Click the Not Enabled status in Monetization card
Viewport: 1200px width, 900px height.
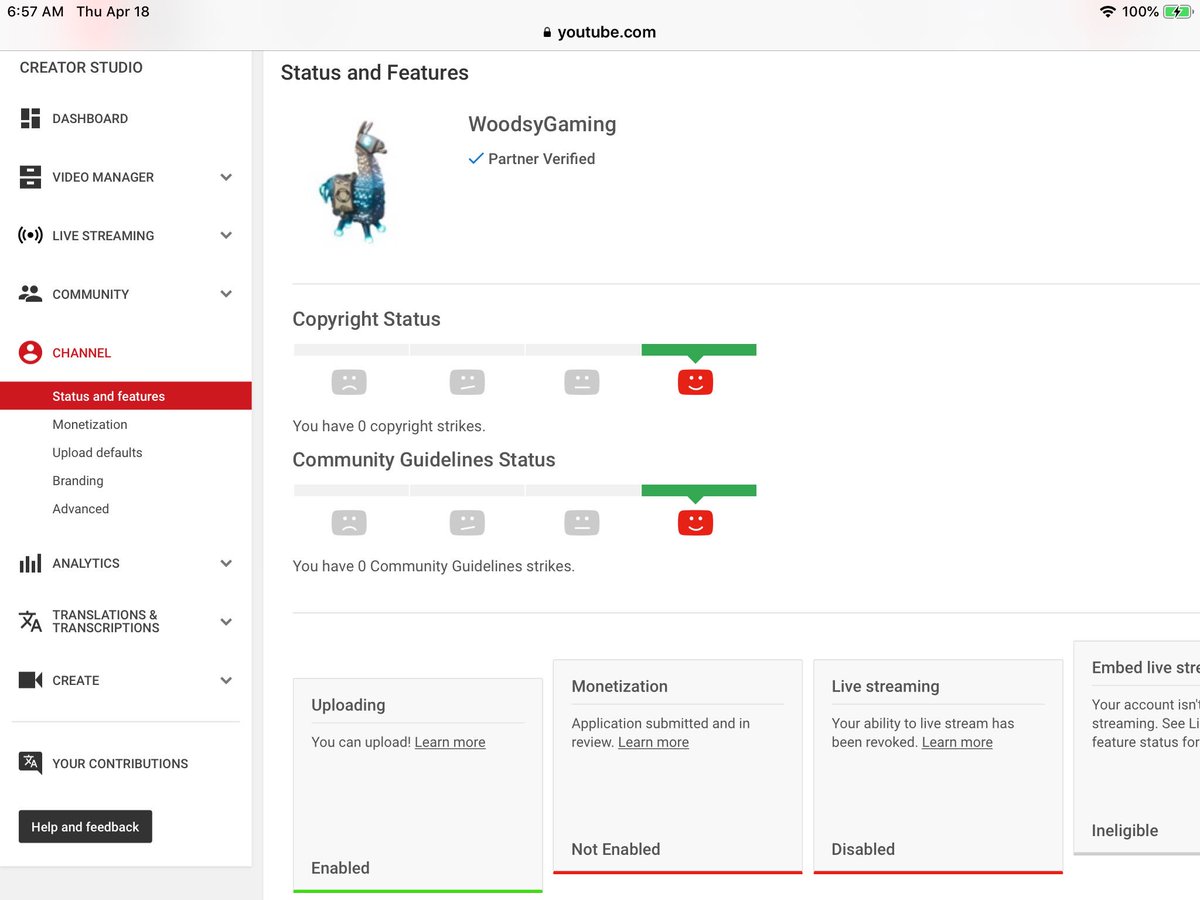[x=616, y=849]
